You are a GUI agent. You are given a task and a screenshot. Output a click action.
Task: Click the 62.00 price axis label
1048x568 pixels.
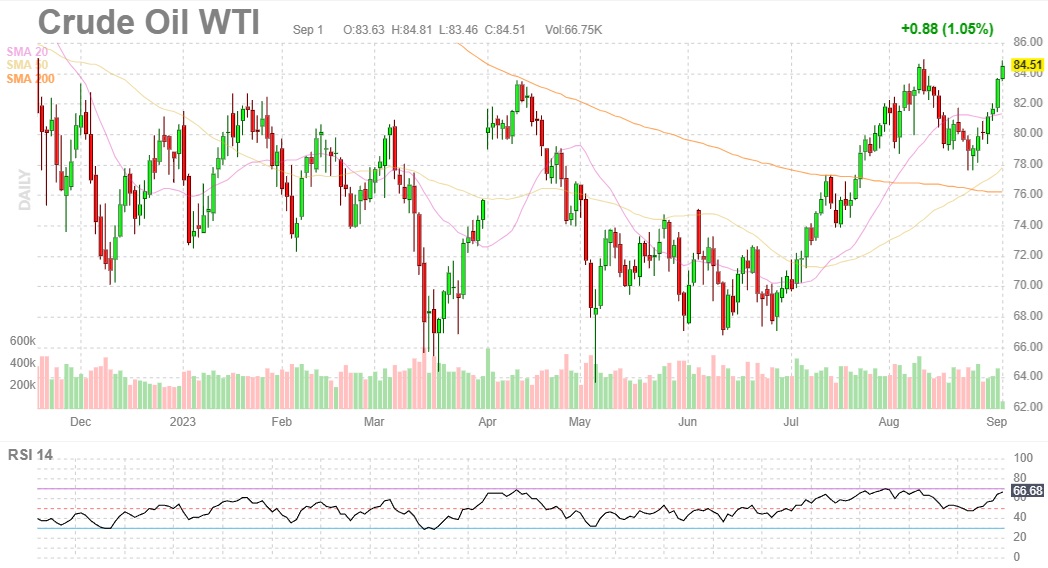coord(1028,406)
